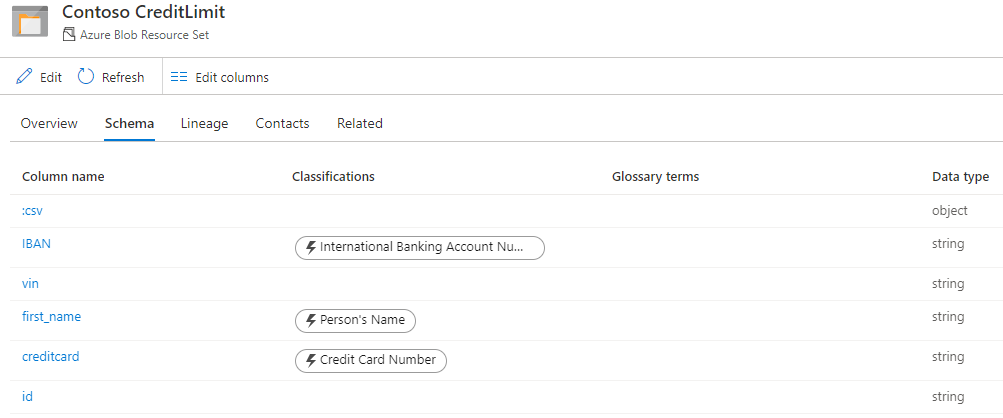Viewport: 1003px width, 418px height.
Task: Click the Edit columns list icon
Action: click(x=180, y=77)
